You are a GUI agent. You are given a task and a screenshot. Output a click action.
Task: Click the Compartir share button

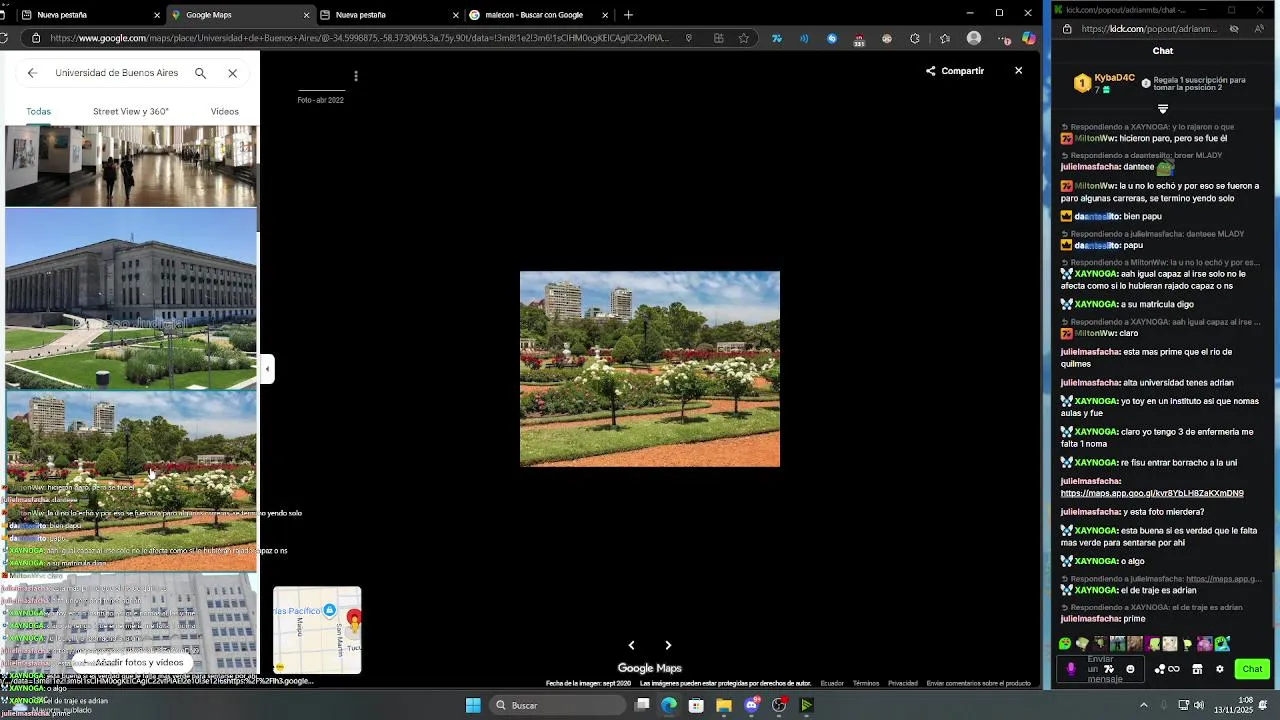(955, 71)
